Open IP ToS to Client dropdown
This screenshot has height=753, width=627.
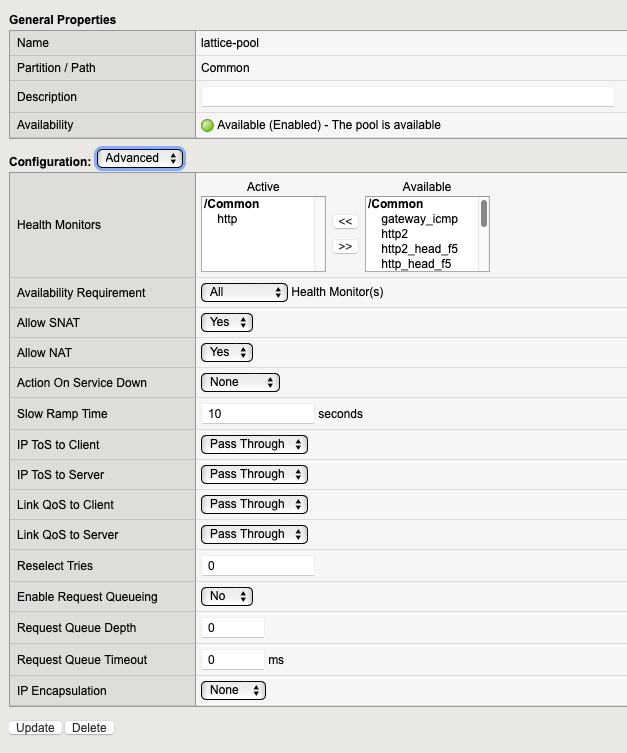(x=254, y=444)
